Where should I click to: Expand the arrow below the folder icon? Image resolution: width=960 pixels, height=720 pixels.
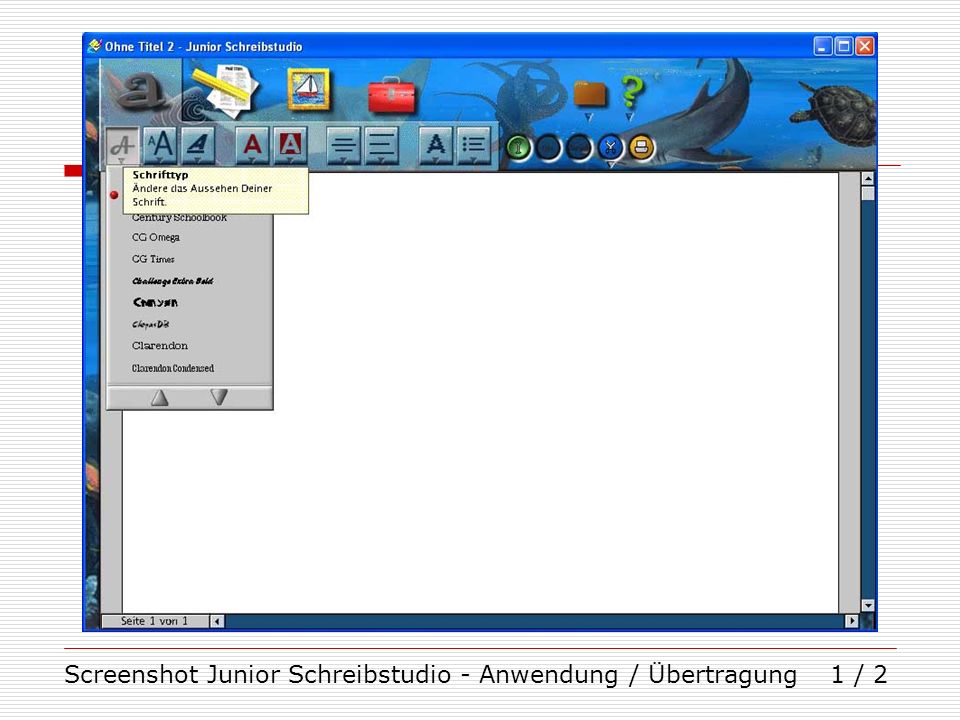pyautogui.click(x=589, y=116)
